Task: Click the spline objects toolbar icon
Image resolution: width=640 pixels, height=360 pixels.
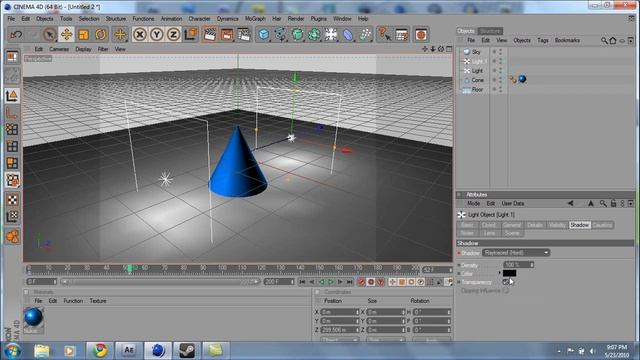Action: [x=280, y=35]
